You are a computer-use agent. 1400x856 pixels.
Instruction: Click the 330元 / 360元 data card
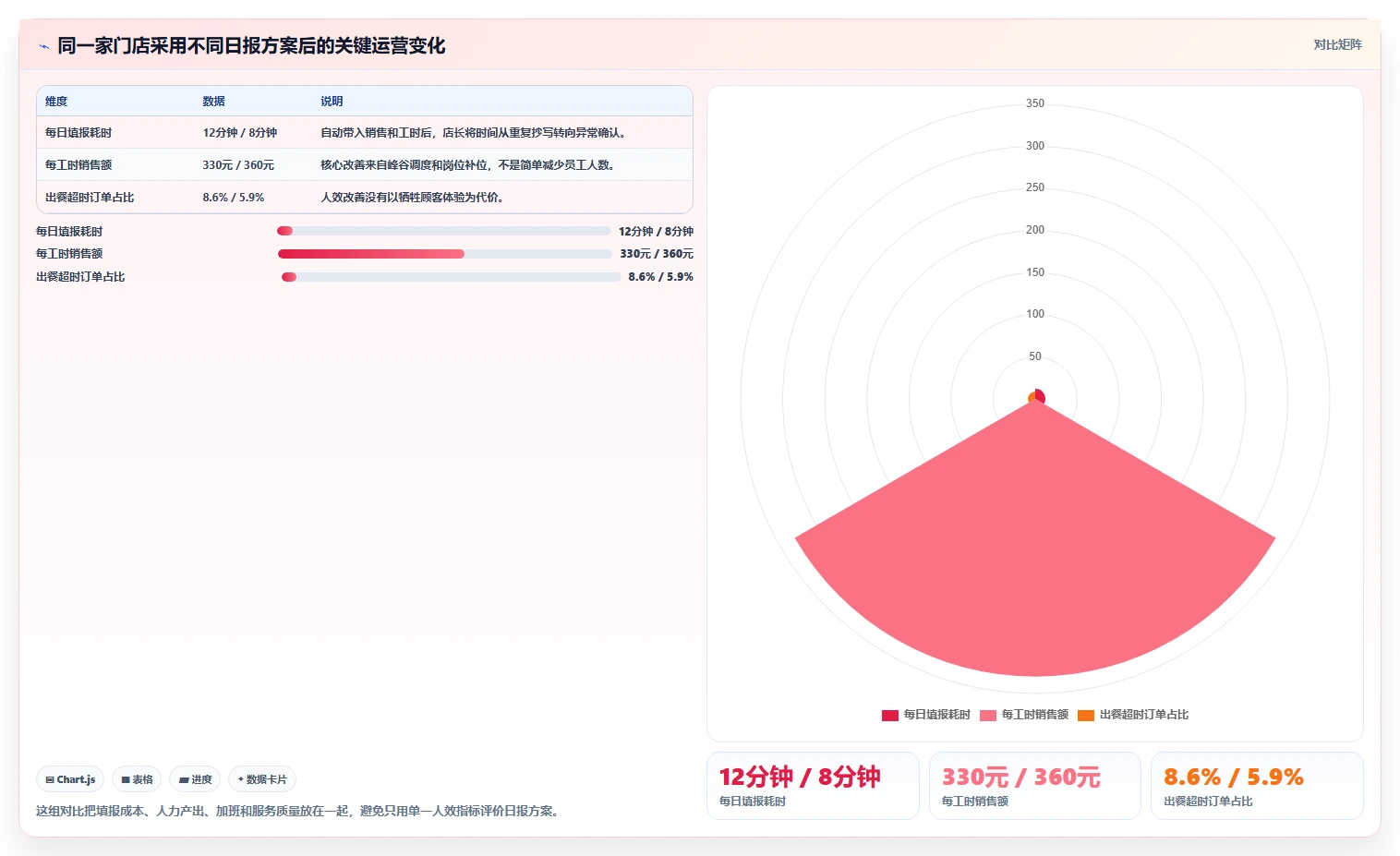1034,786
